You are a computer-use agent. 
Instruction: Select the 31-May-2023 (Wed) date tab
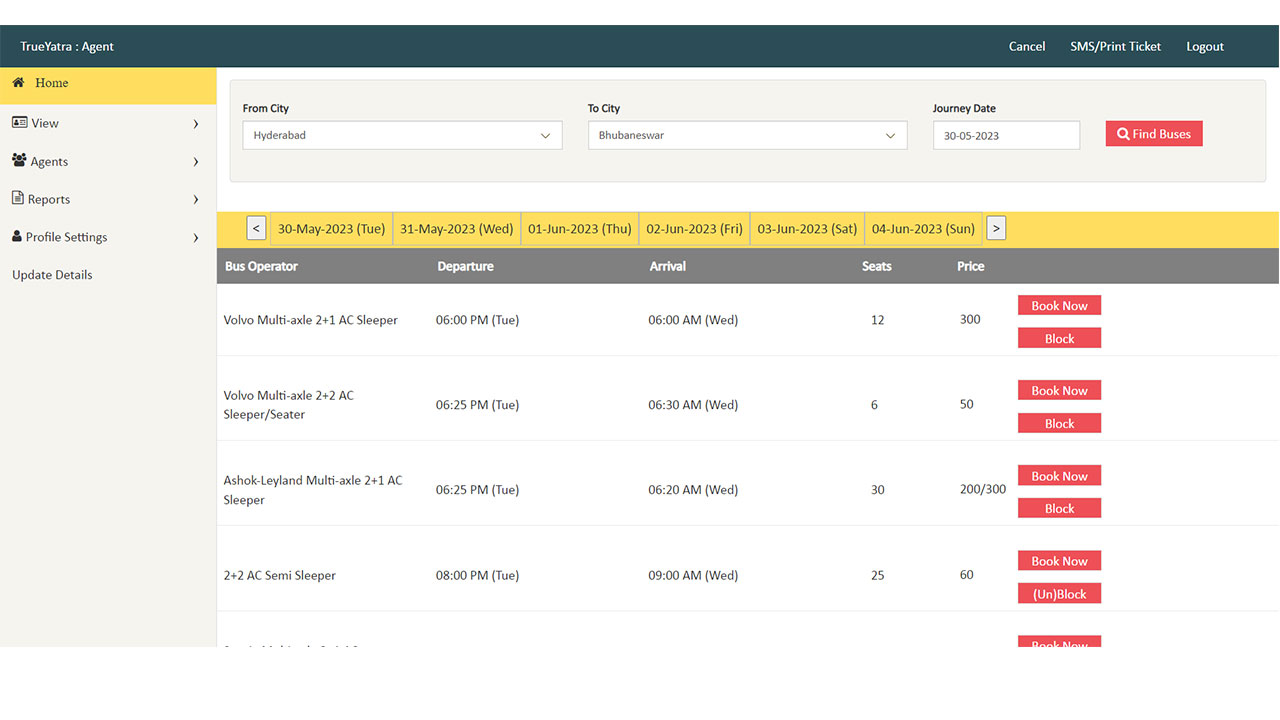456,229
